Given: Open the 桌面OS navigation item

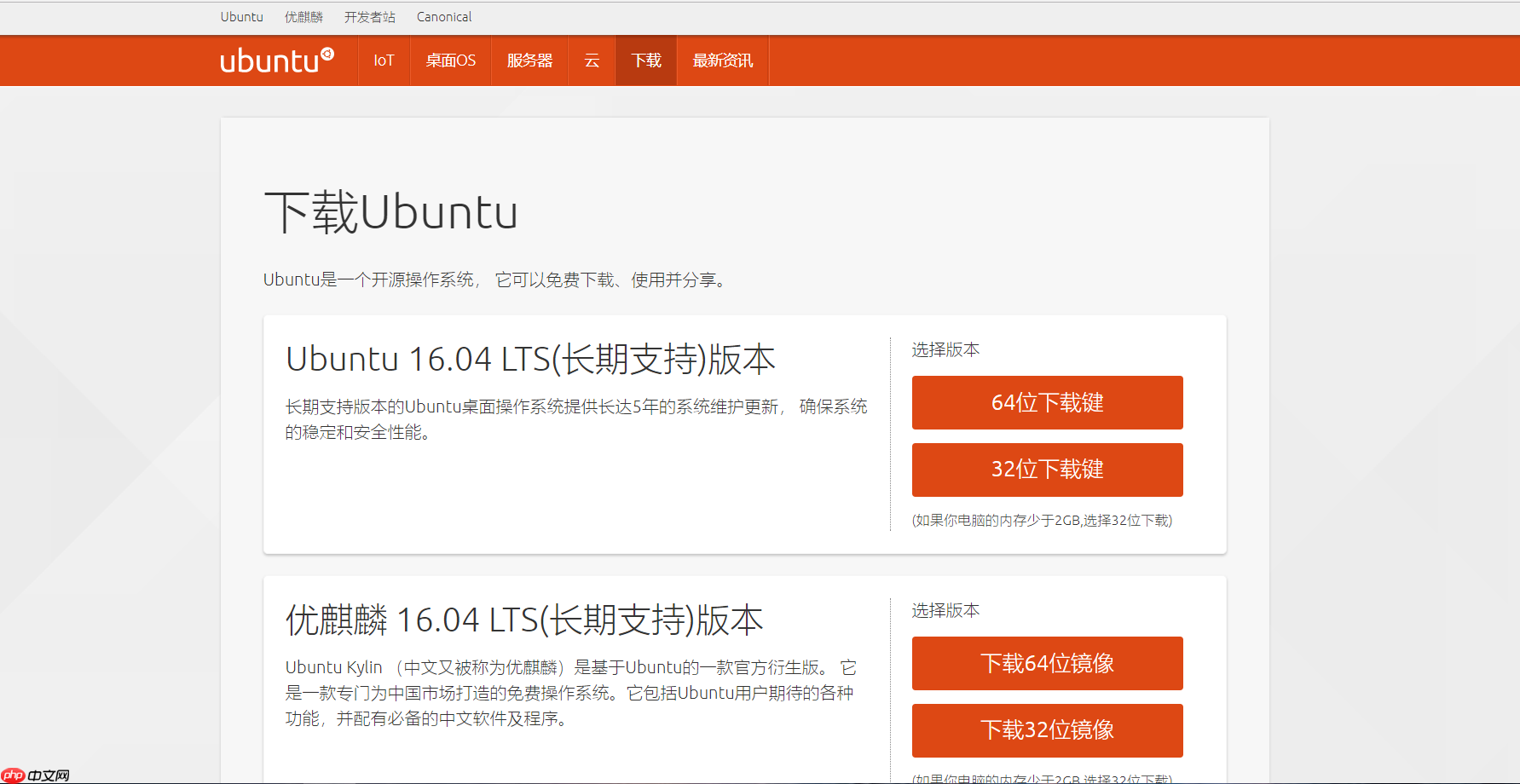Looking at the screenshot, I should pyautogui.click(x=451, y=61).
